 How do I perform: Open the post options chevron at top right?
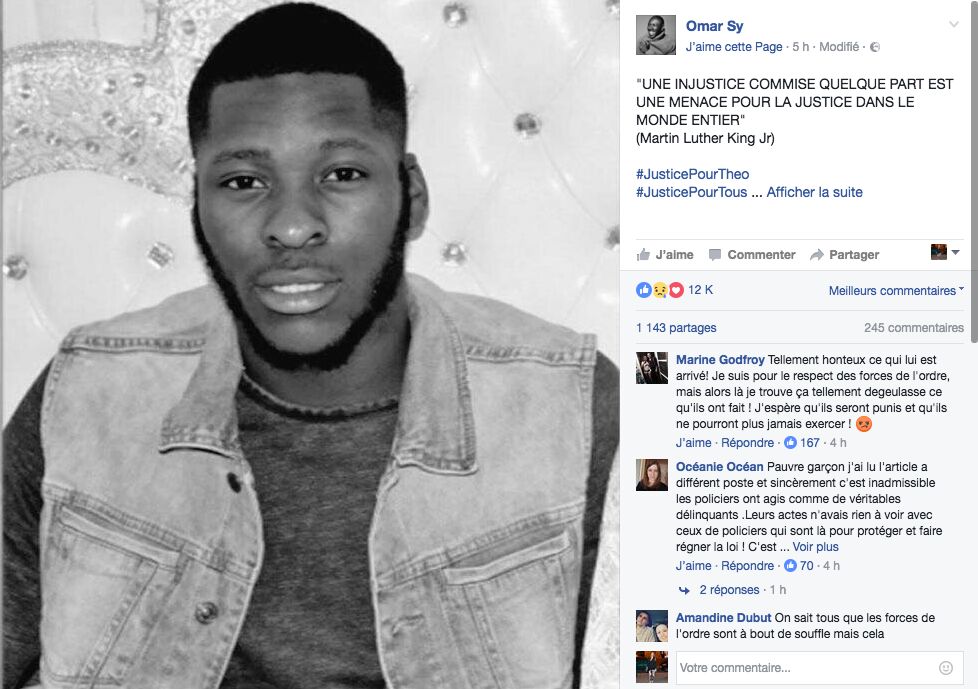pos(954,24)
